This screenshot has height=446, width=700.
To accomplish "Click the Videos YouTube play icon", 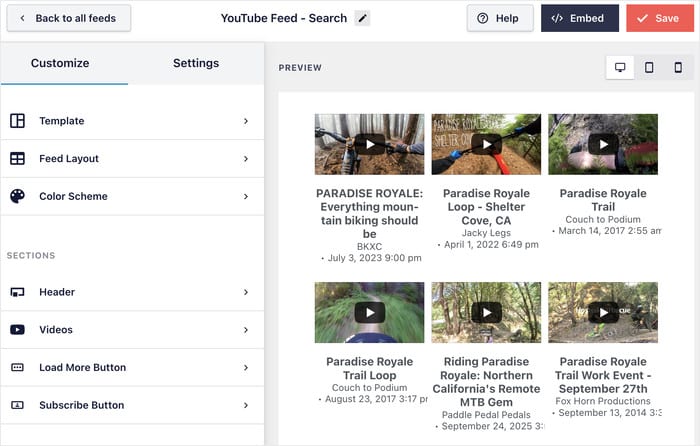I will pos(17,330).
